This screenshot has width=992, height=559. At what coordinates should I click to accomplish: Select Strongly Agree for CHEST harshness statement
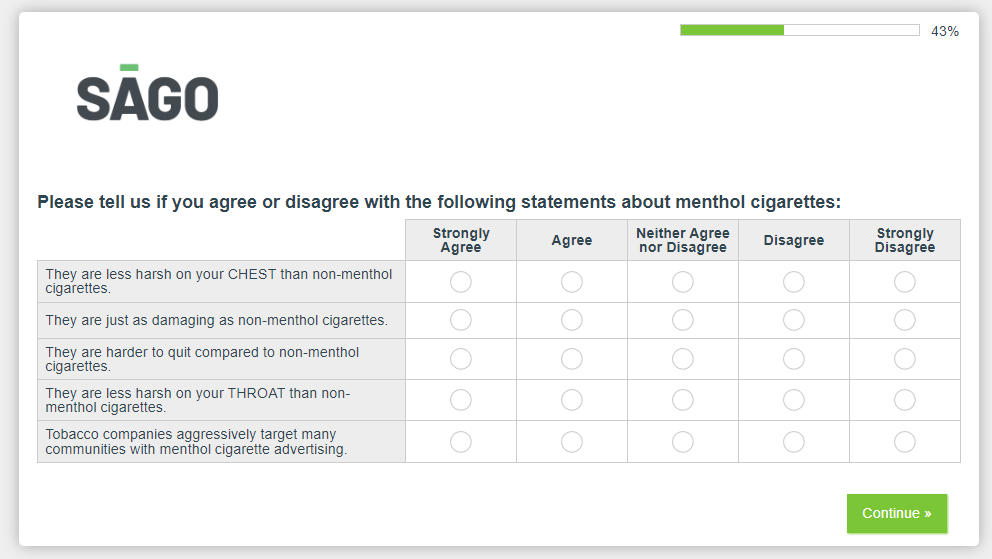(461, 282)
